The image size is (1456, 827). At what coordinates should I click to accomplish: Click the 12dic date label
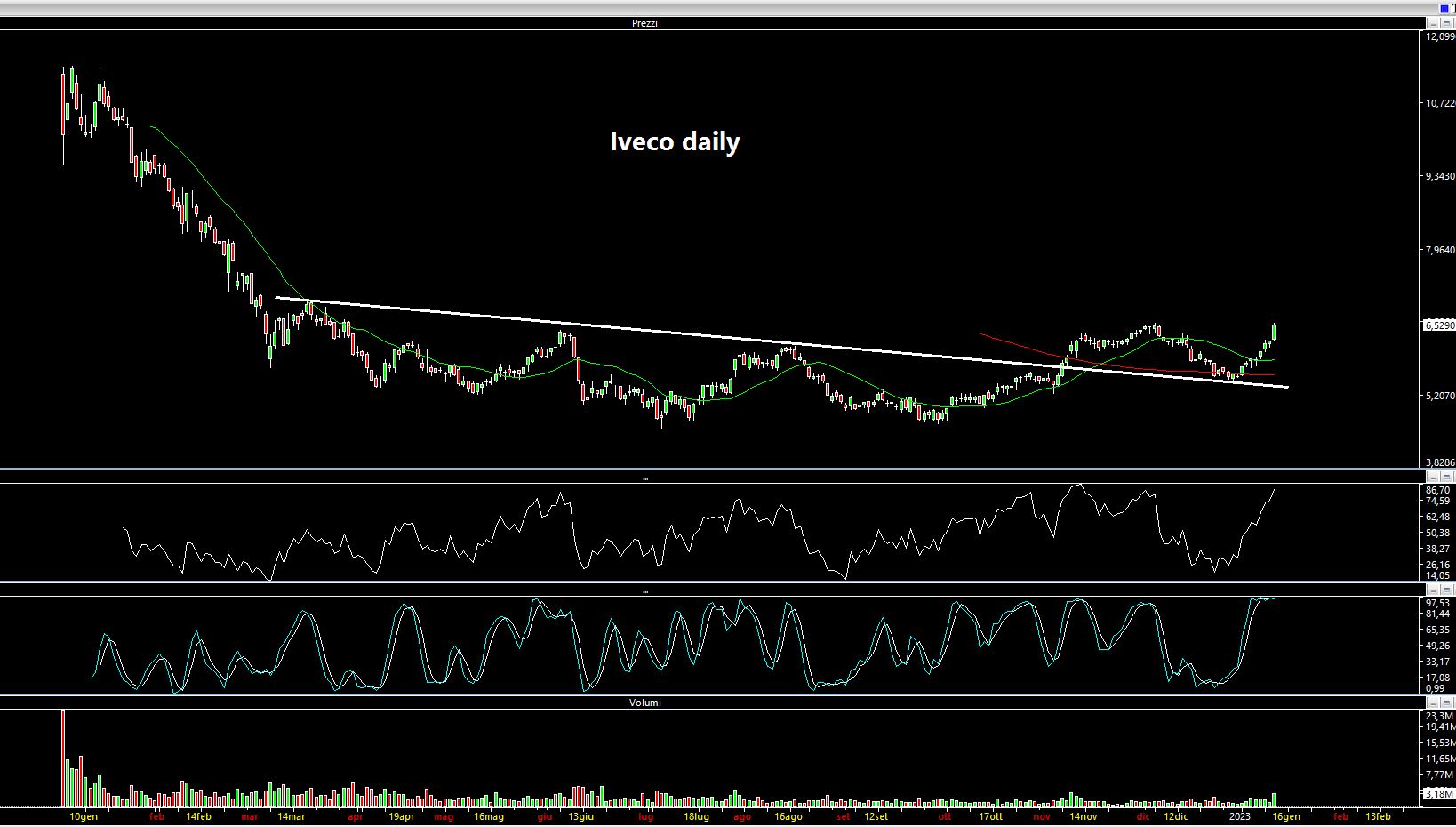(1175, 816)
